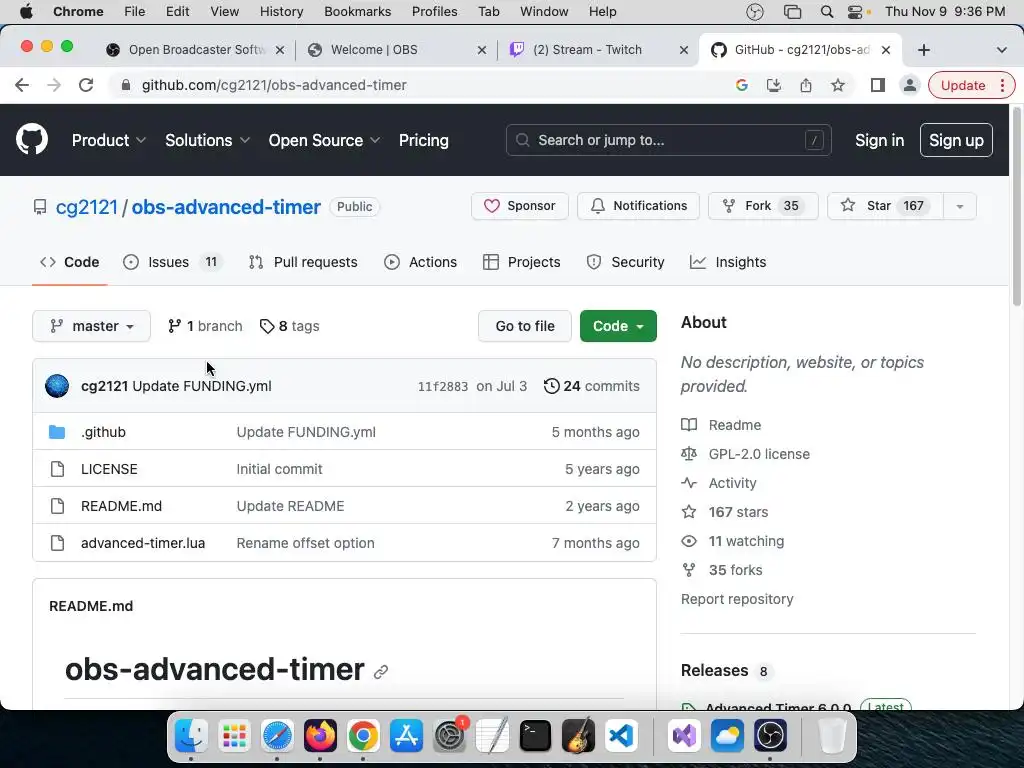1024x768 pixels.
Task: Open the GPL-2.0 license link
Action: [759, 454]
